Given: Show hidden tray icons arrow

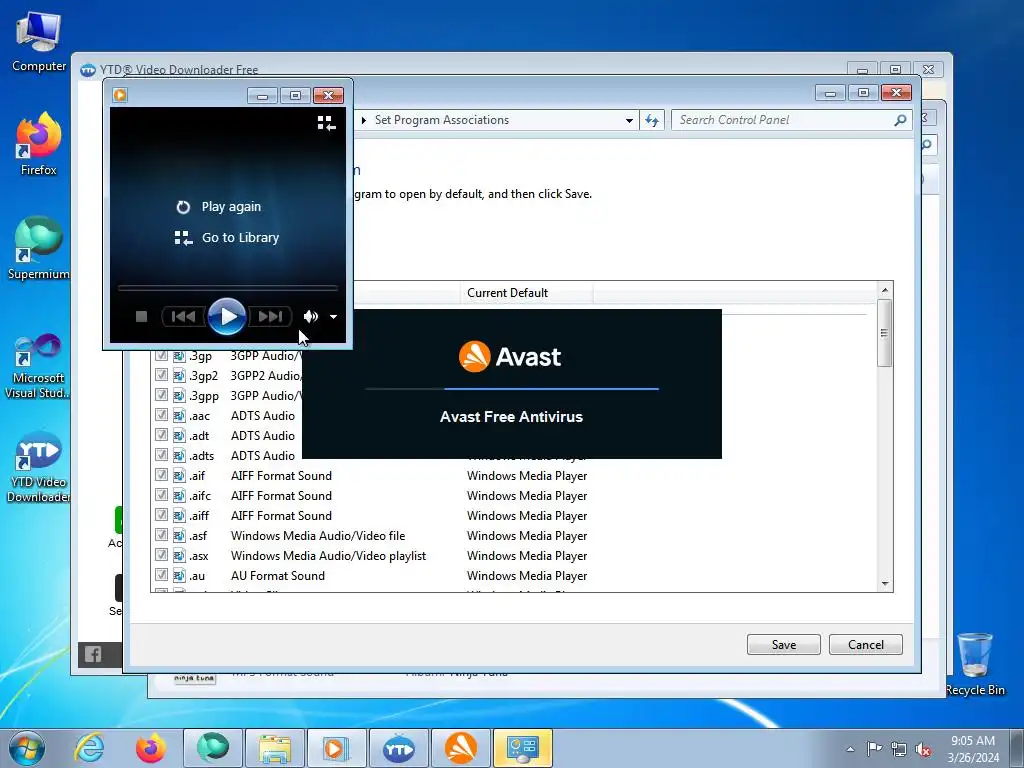Looking at the screenshot, I should tap(850, 749).
